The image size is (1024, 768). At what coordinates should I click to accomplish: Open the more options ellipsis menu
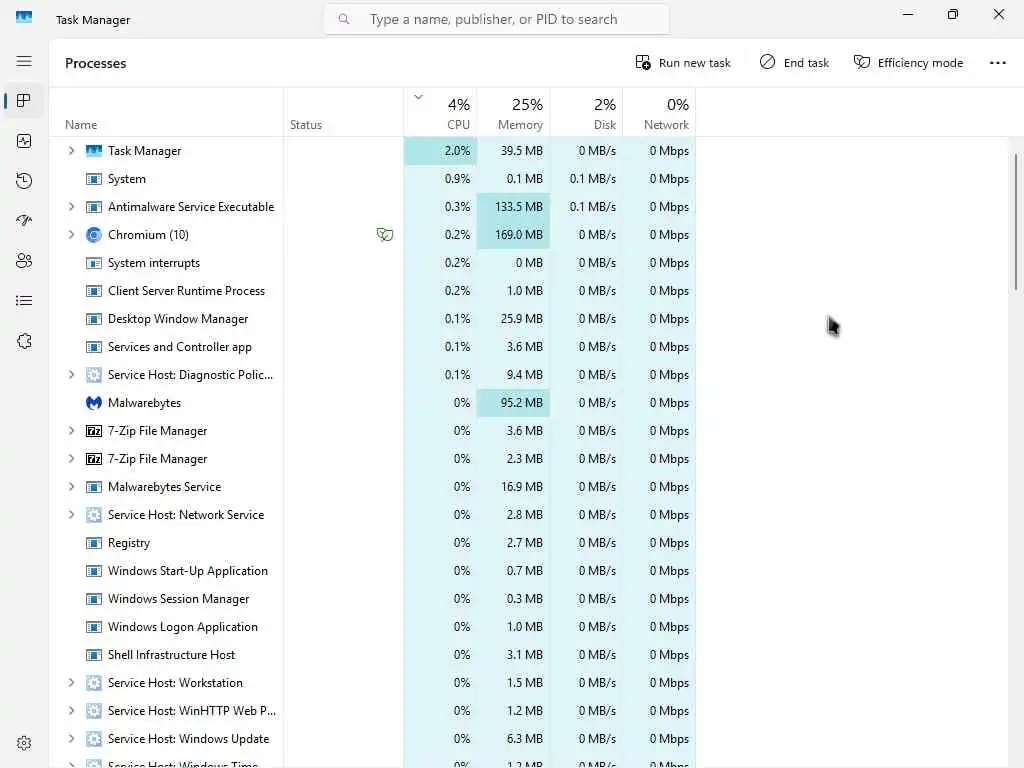pos(997,63)
